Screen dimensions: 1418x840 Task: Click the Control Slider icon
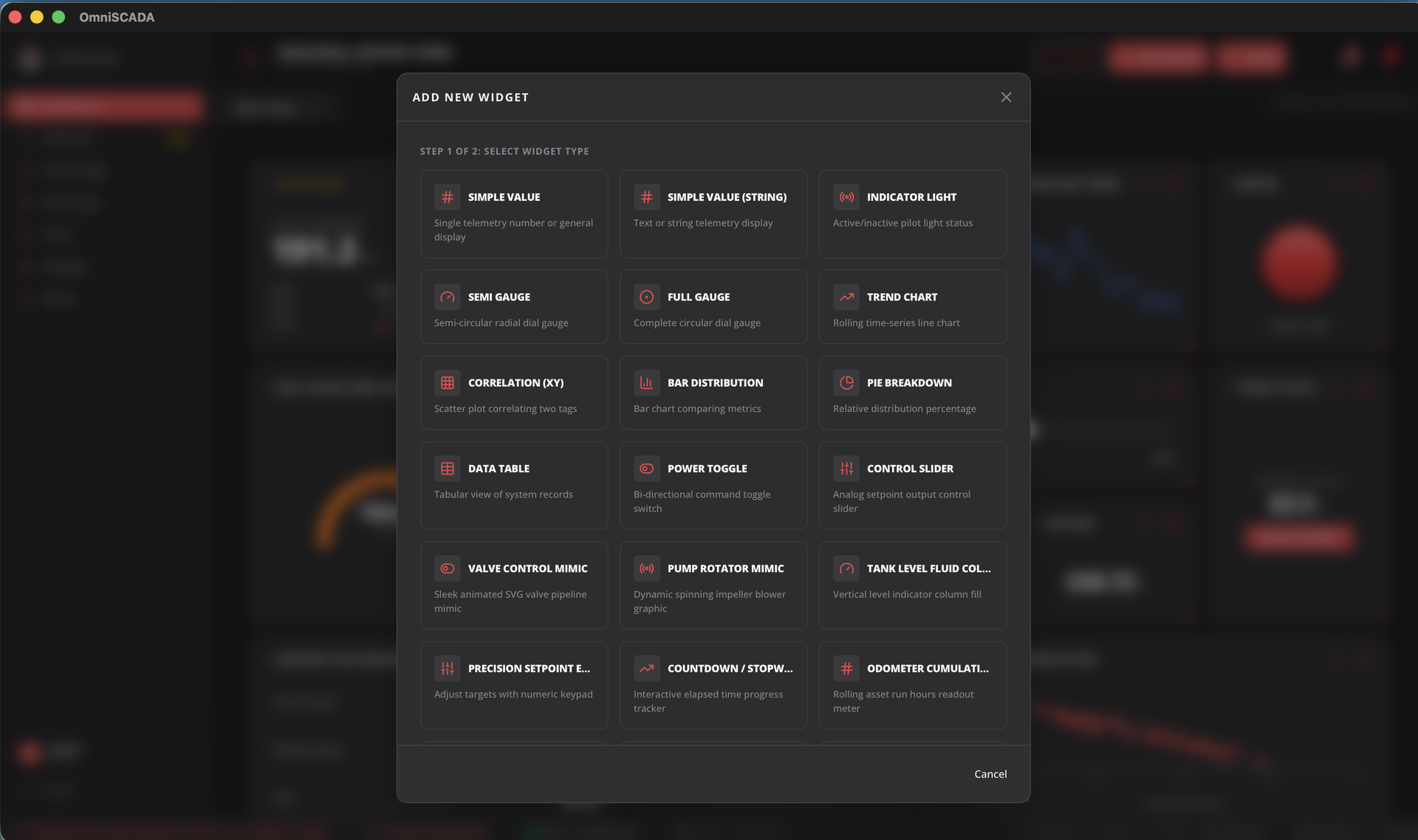846,468
